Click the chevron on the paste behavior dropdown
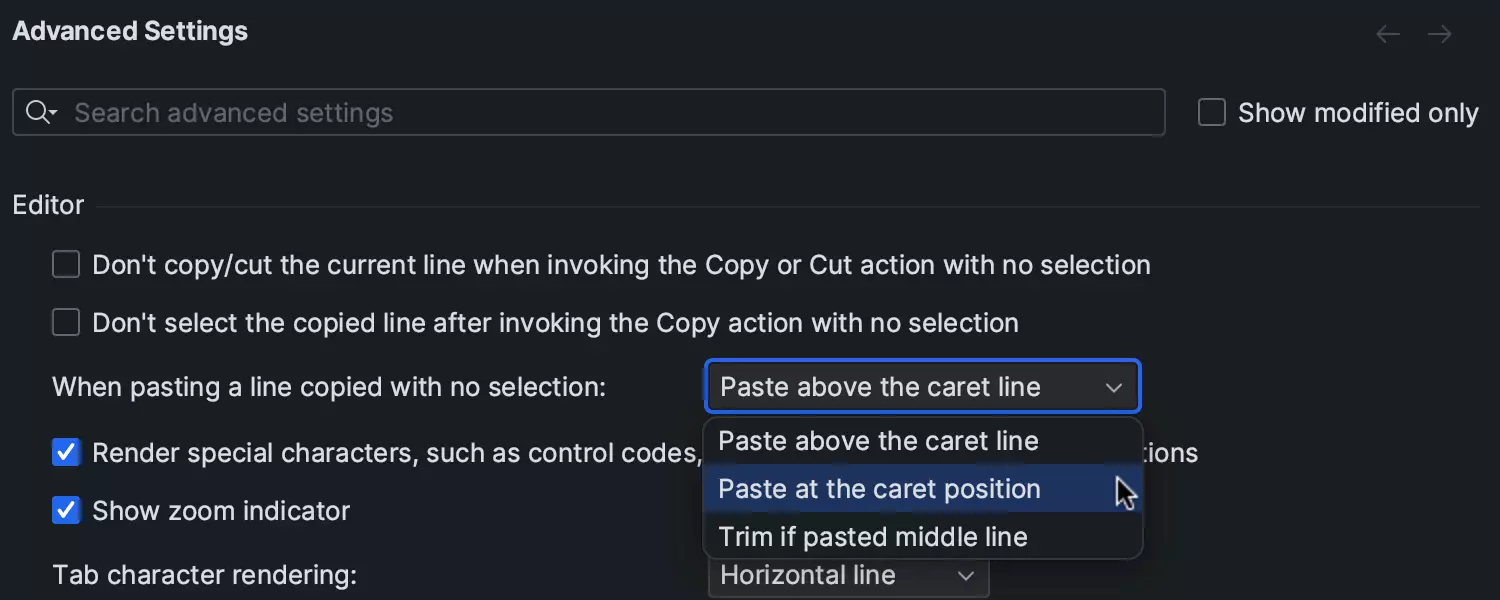The image size is (1500, 600). (x=1114, y=388)
